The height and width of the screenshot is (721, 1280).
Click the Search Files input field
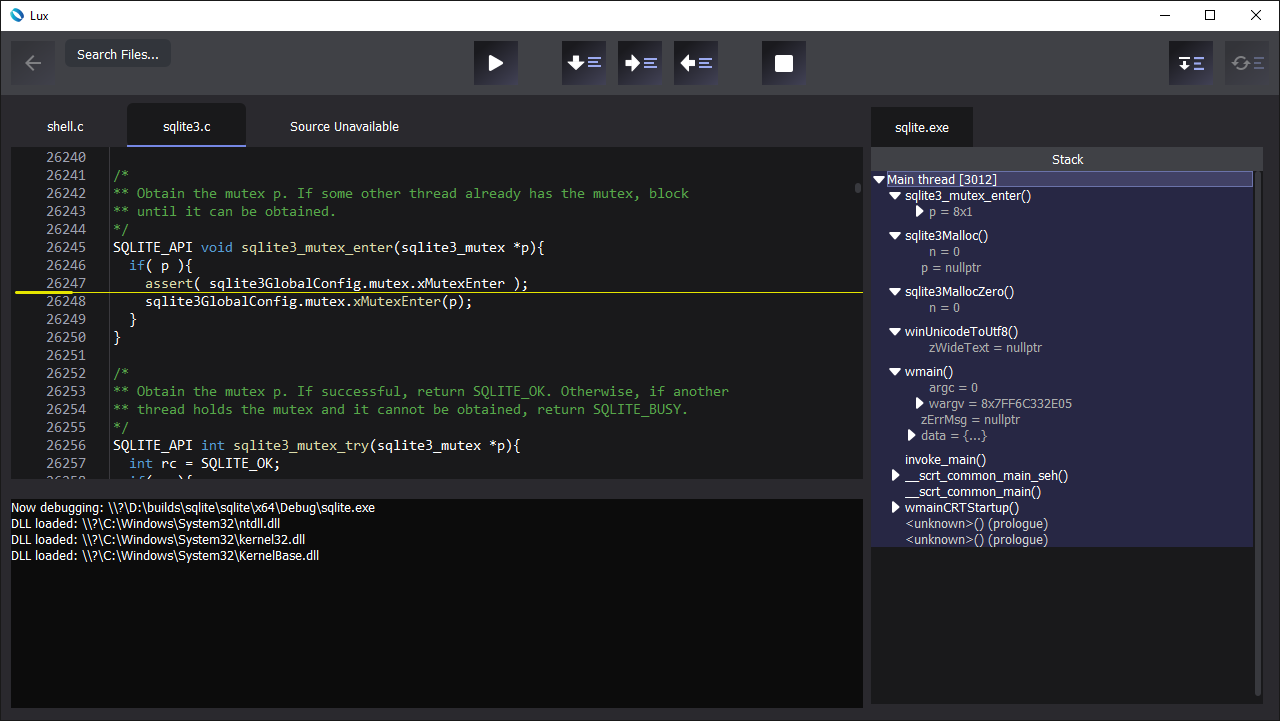point(118,54)
